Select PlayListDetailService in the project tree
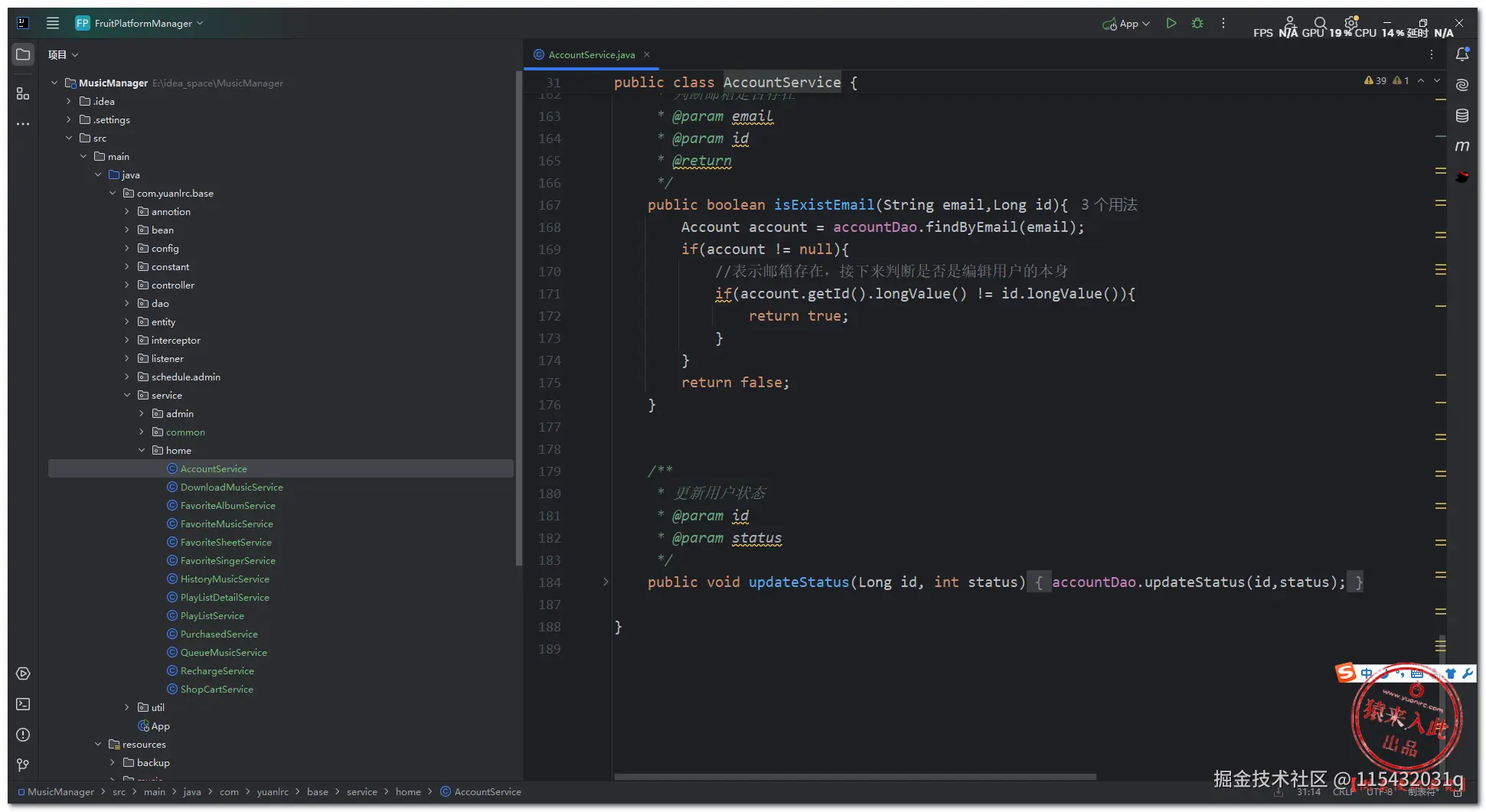Image resolution: width=1486 pixels, height=812 pixels. [x=224, y=597]
